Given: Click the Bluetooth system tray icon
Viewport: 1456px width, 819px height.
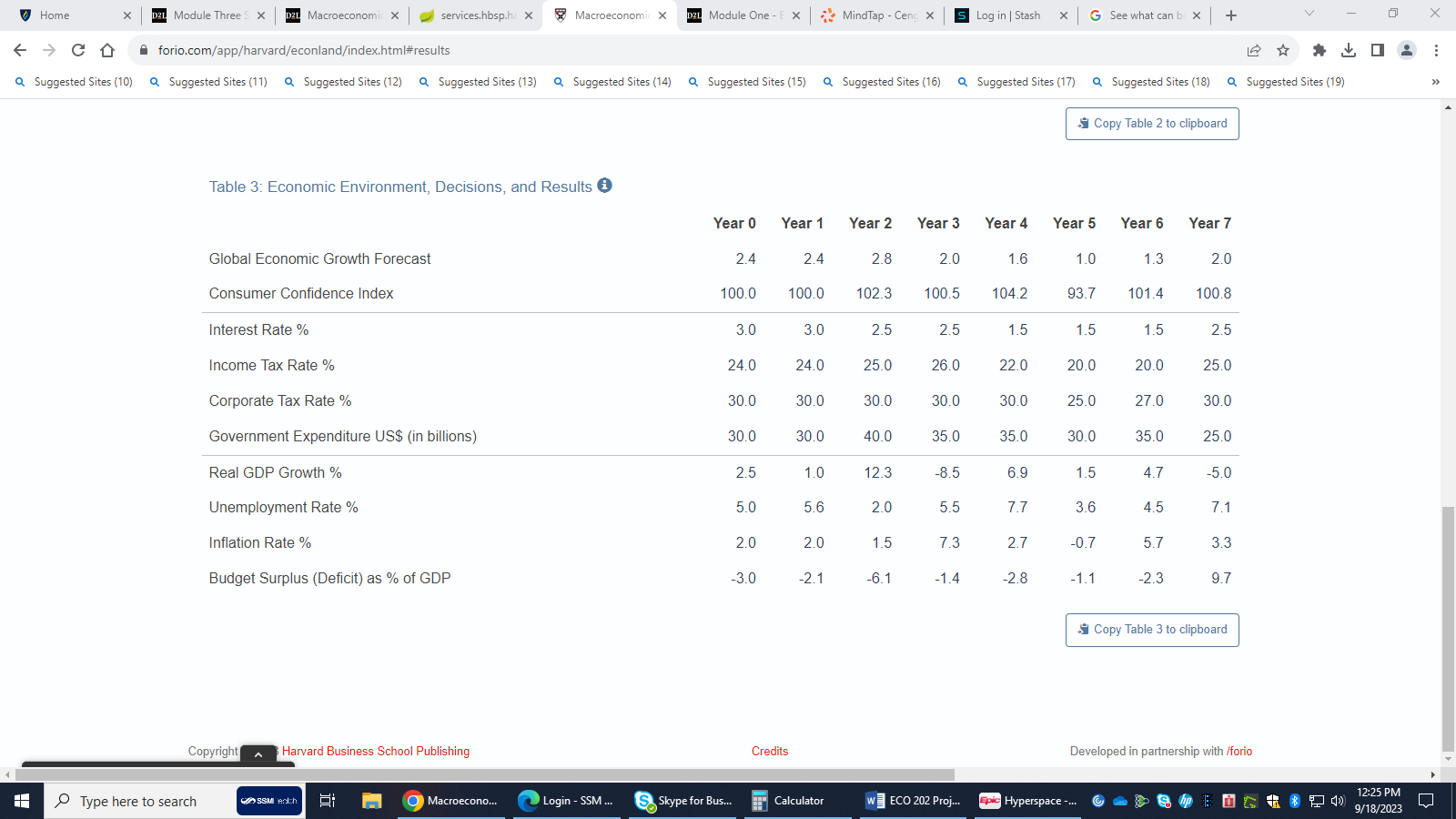Looking at the screenshot, I should [x=1295, y=801].
